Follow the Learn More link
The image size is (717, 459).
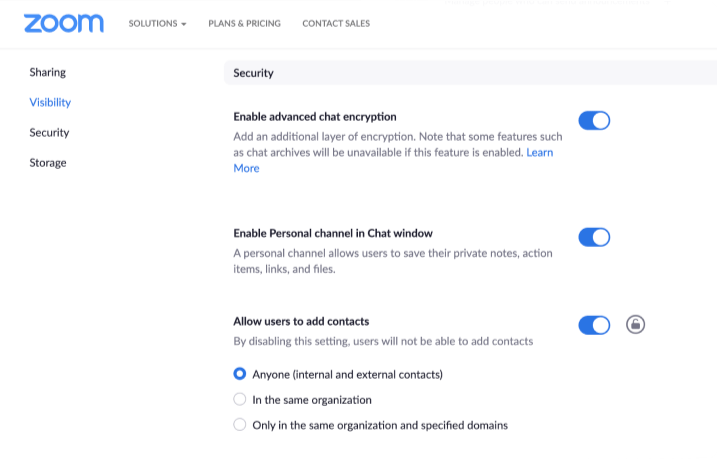(x=540, y=153)
